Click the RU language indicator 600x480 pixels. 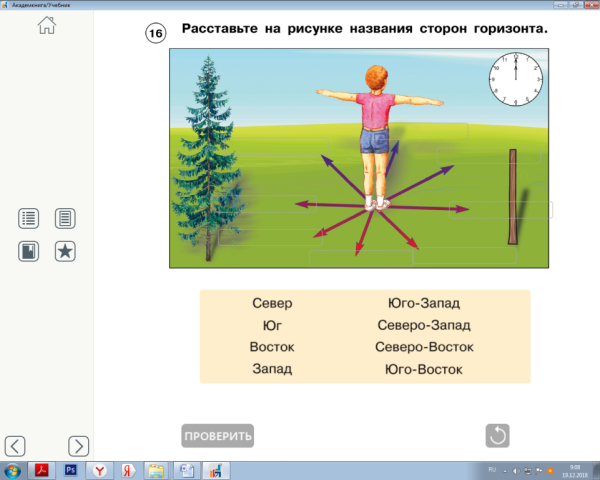492,470
